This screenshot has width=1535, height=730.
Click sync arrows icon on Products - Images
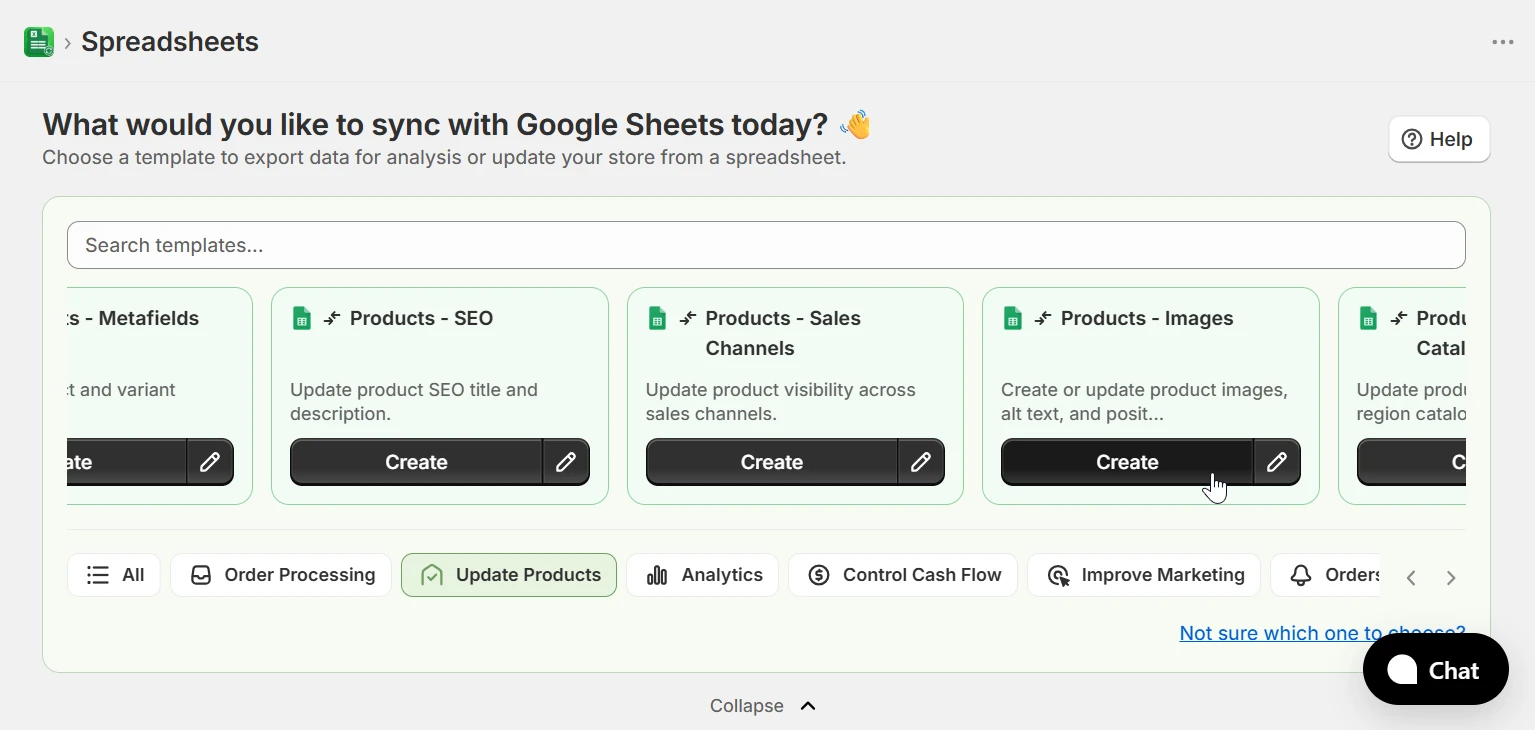1043,318
